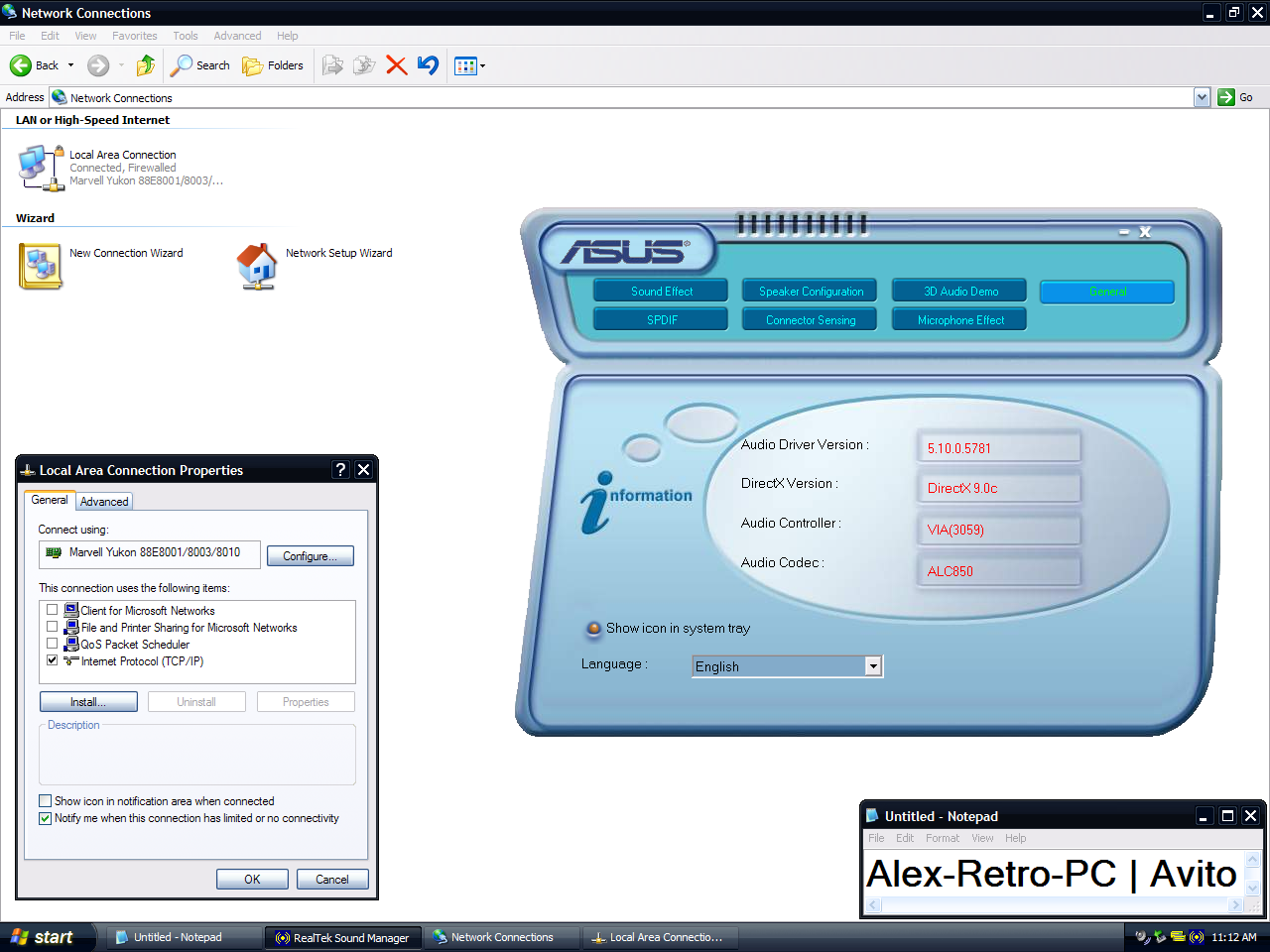Click the Start button on taskbar

tap(43, 937)
